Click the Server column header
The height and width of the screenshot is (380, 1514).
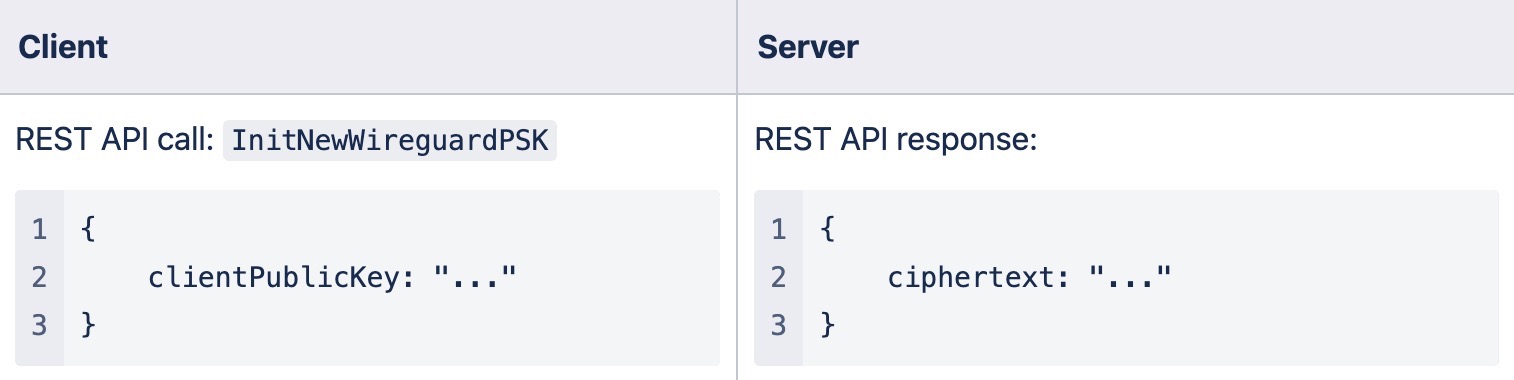pos(807,47)
